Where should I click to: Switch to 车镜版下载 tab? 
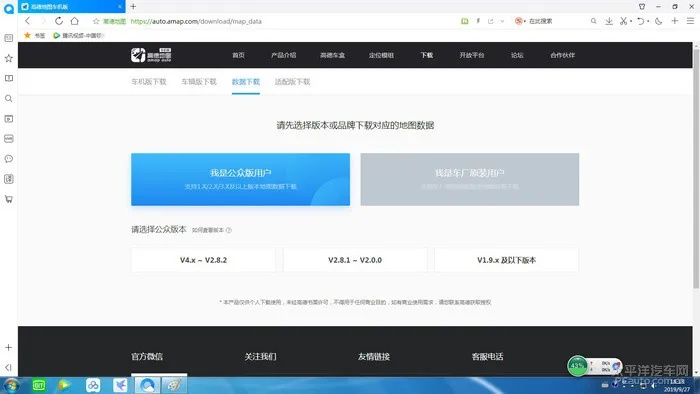coord(199,82)
